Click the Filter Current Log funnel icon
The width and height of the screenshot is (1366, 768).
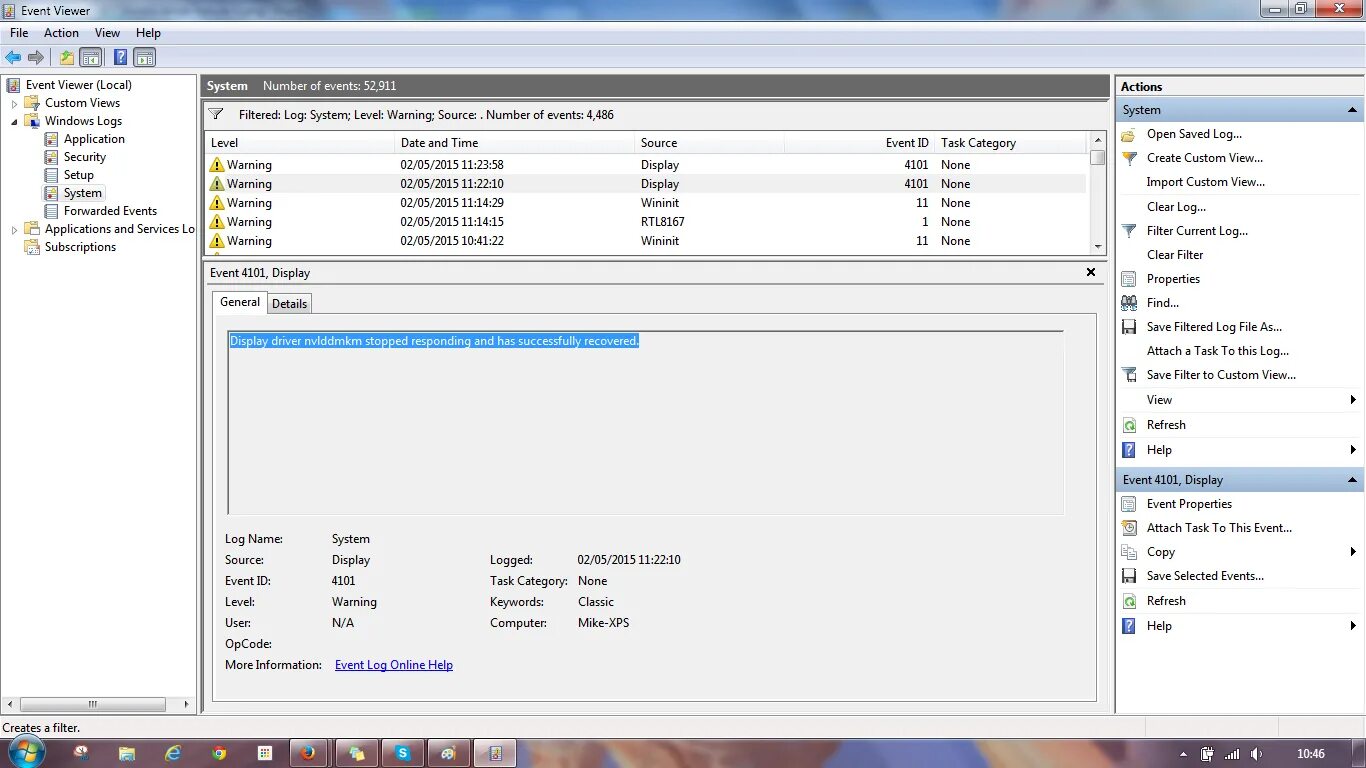coord(1129,231)
